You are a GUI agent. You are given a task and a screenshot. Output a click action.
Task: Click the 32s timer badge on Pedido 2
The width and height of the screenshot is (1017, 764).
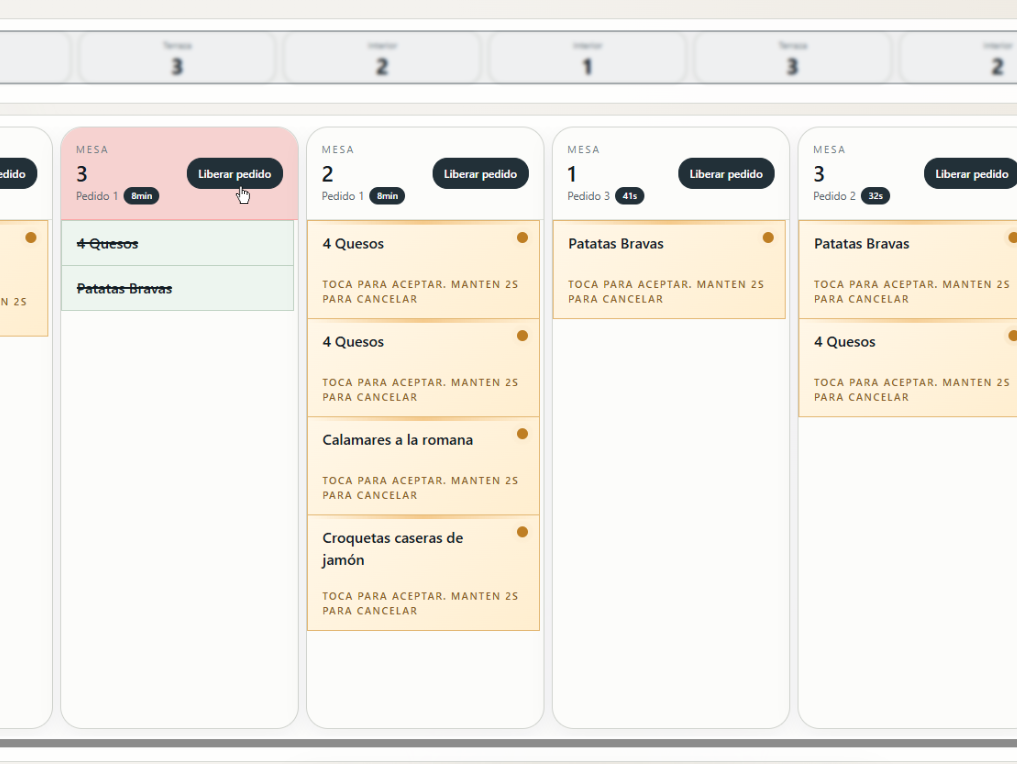875,196
